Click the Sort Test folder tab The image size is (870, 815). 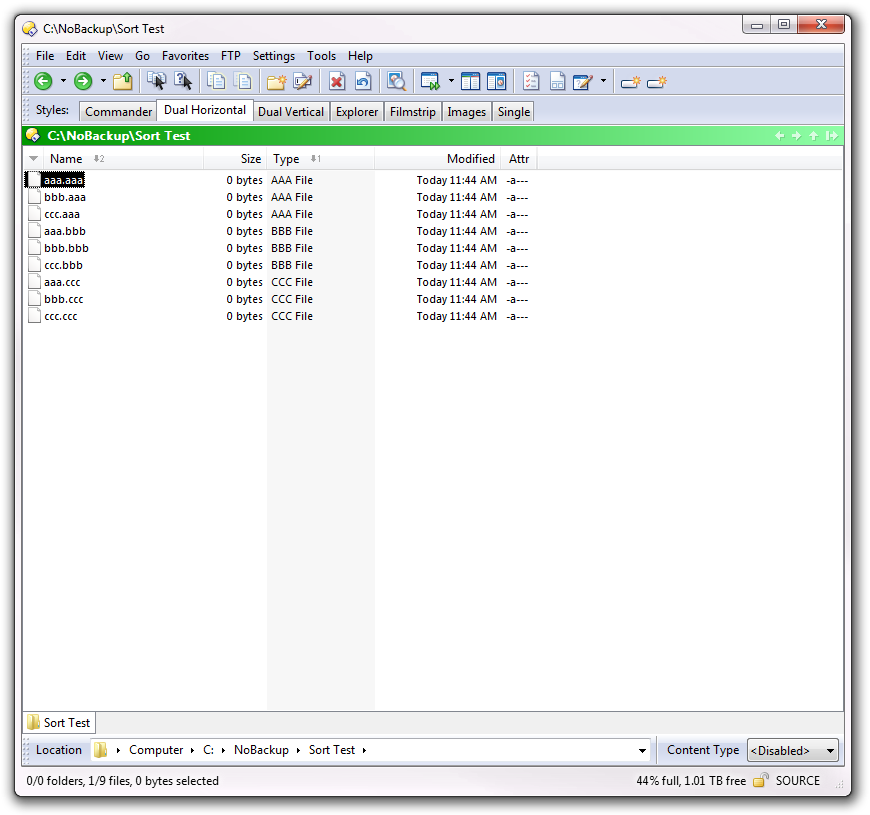tap(59, 723)
